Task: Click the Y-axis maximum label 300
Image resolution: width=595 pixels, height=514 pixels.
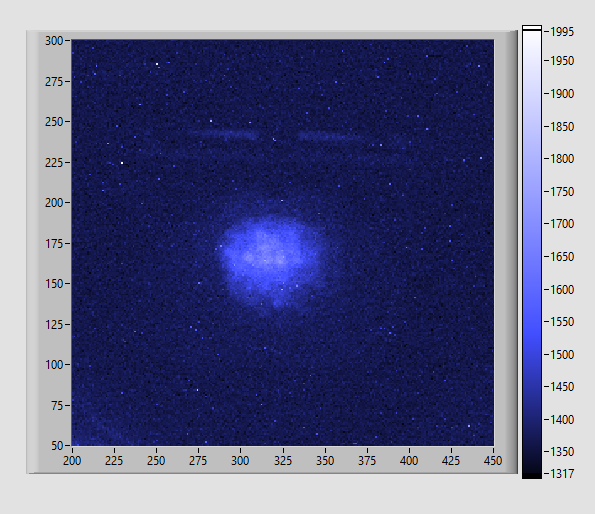Action: (x=54, y=41)
